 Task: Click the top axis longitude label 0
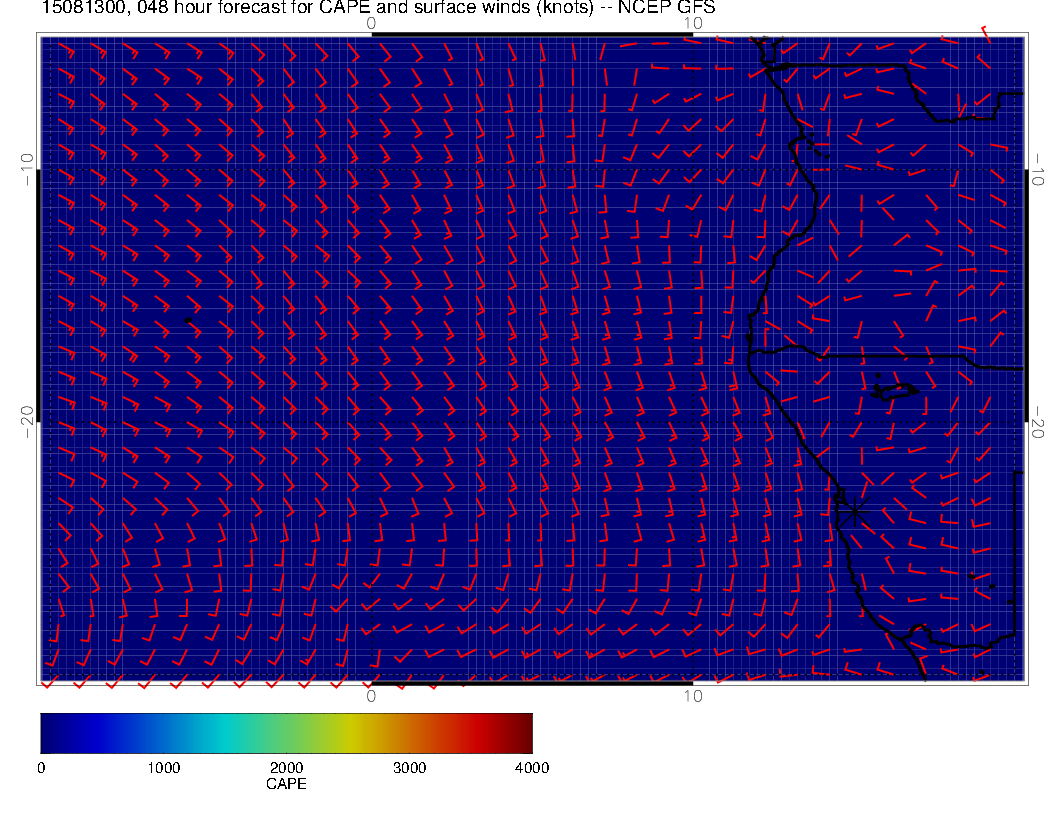point(371,22)
